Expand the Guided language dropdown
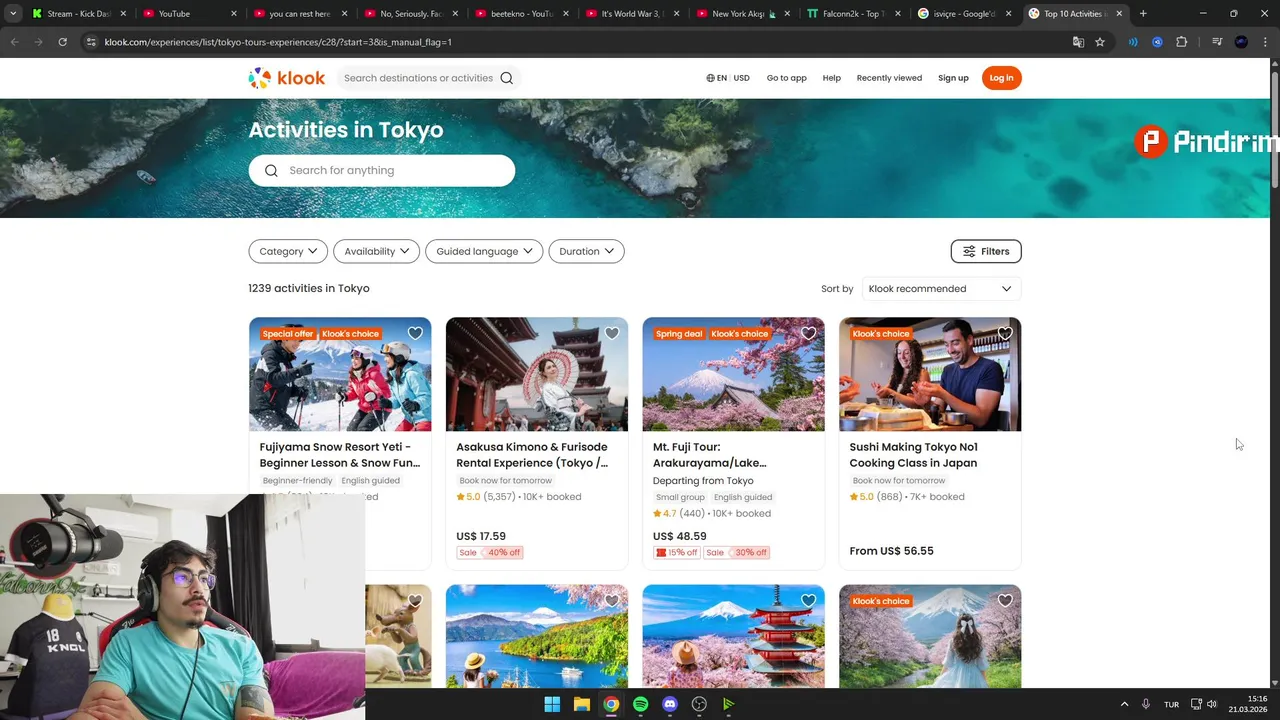 click(484, 251)
